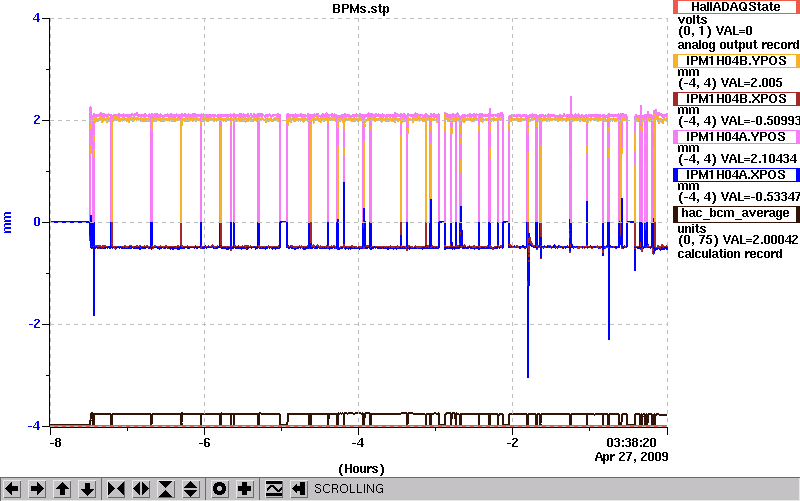Zoom in vertically using the hourglass-shaped icon

point(166,489)
